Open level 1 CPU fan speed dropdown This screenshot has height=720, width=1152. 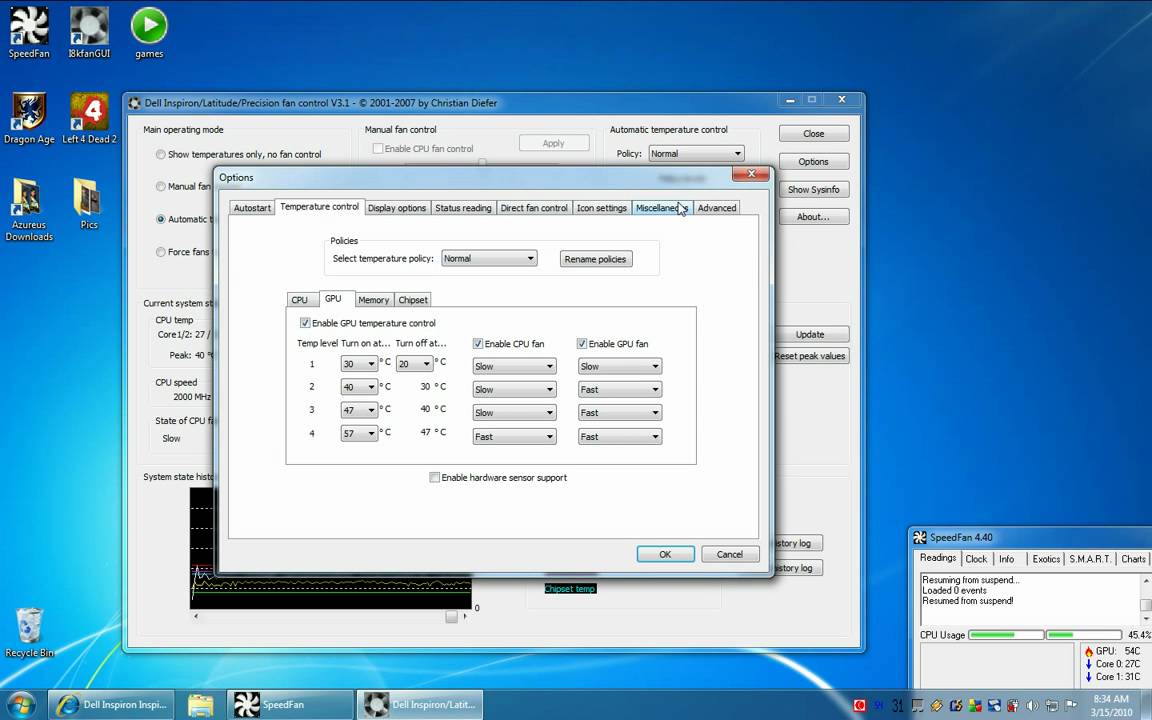click(514, 366)
